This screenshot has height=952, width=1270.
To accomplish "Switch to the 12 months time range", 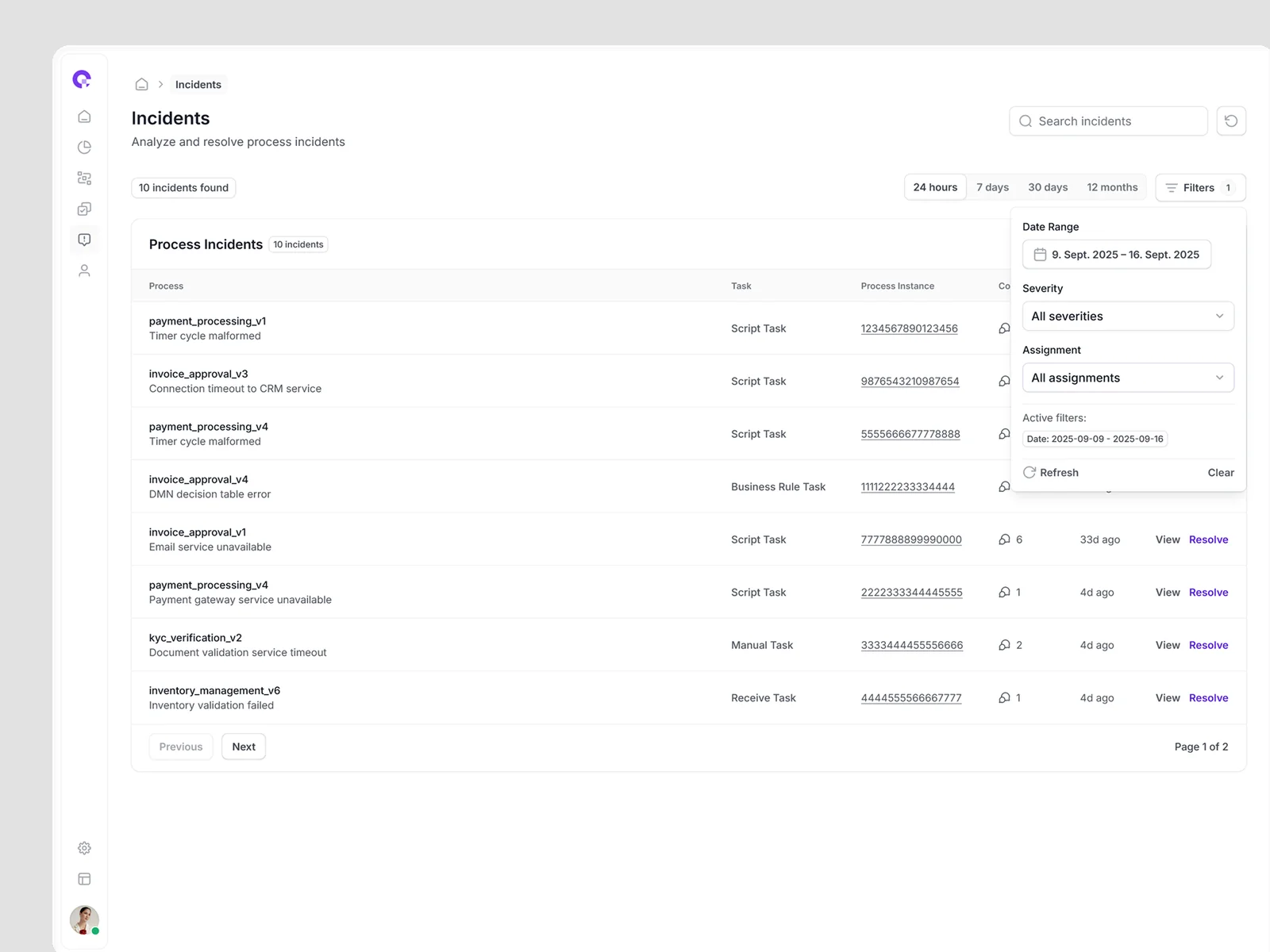I will [1111, 188].
